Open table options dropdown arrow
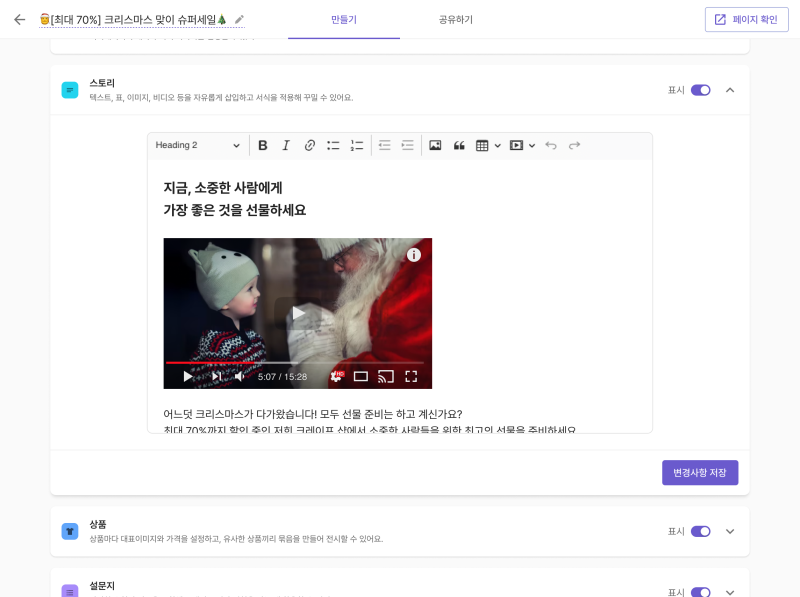Image resolution: width=800 pixels, height=597 pixels. (497, 145)
